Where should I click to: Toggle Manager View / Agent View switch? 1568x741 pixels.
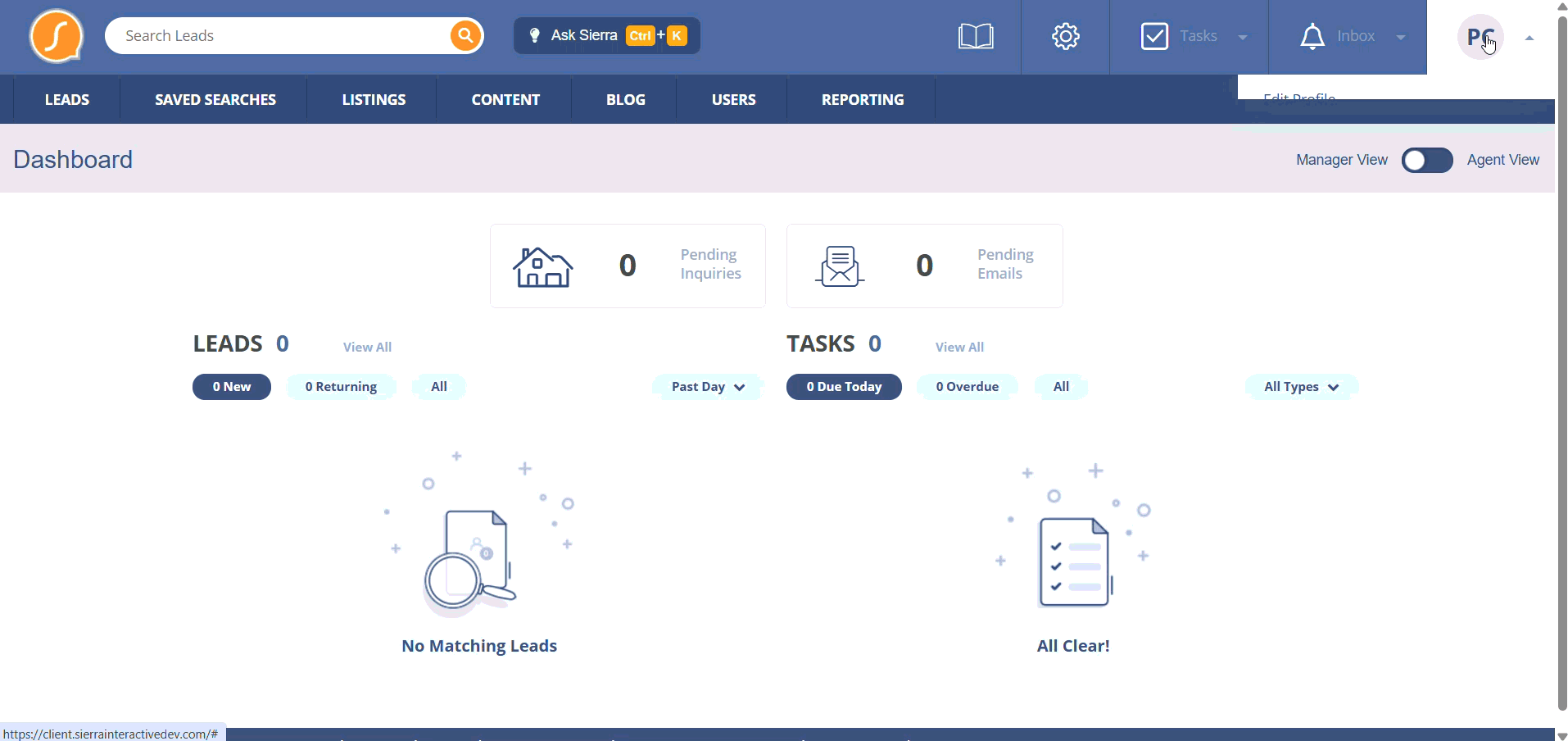pos(1427,160)
